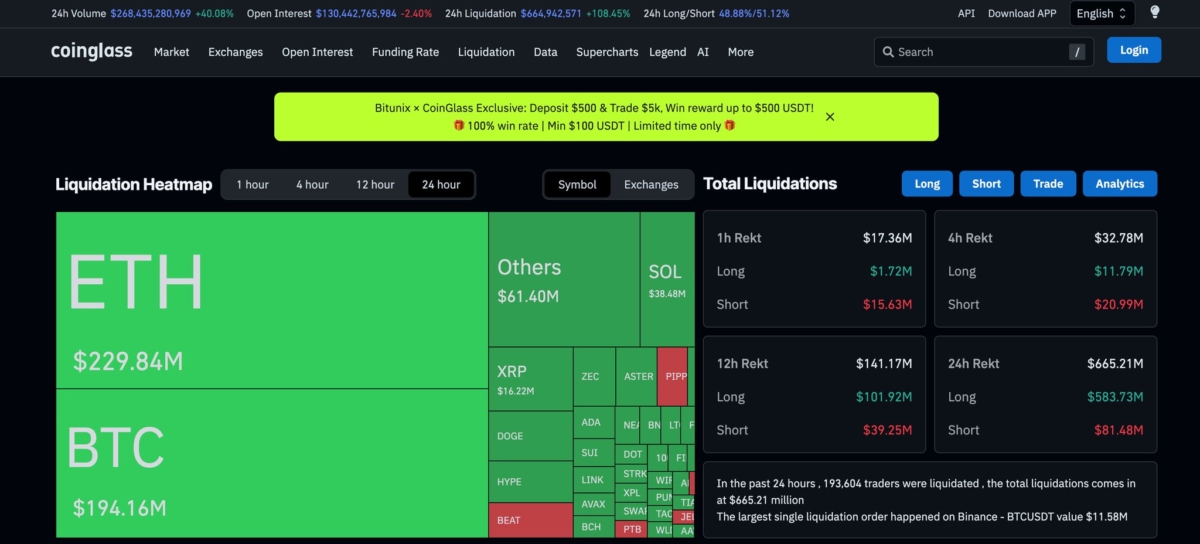Screen dimensions: 1200x544
Task: Click the XPL heatmap tile
Action: click(632, 493)
